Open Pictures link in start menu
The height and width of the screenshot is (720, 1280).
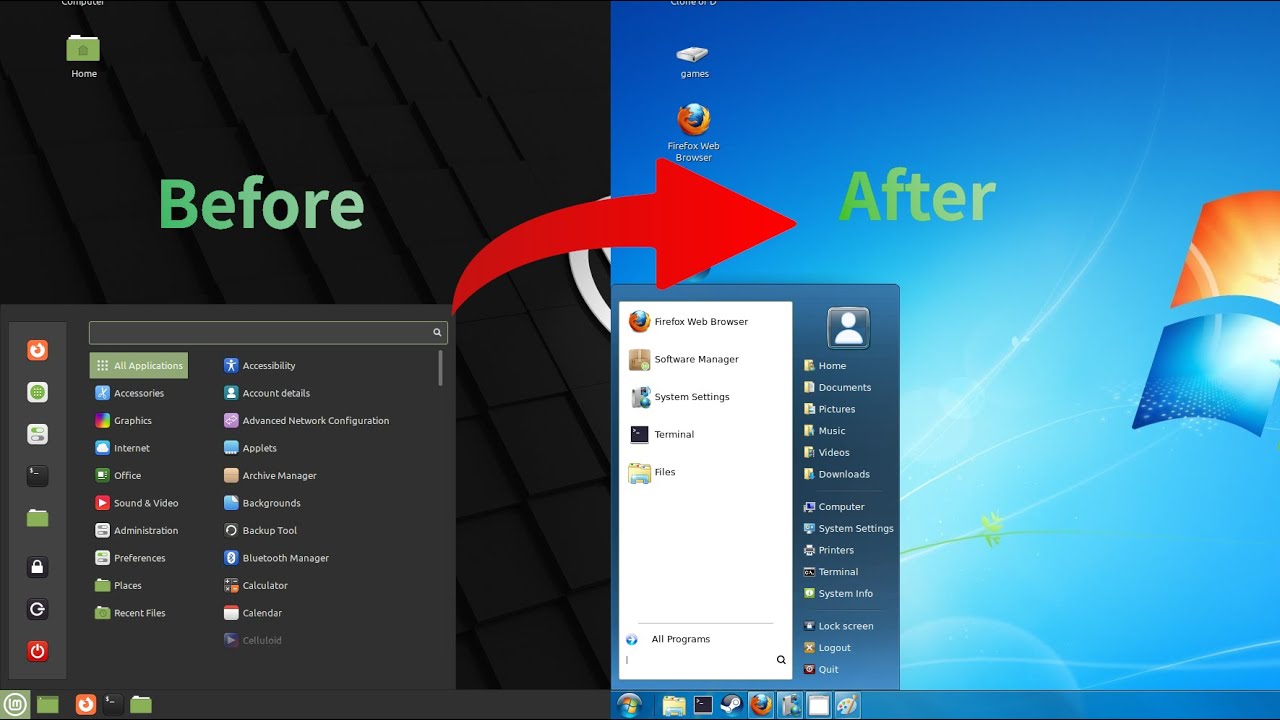tap(829, 409)
